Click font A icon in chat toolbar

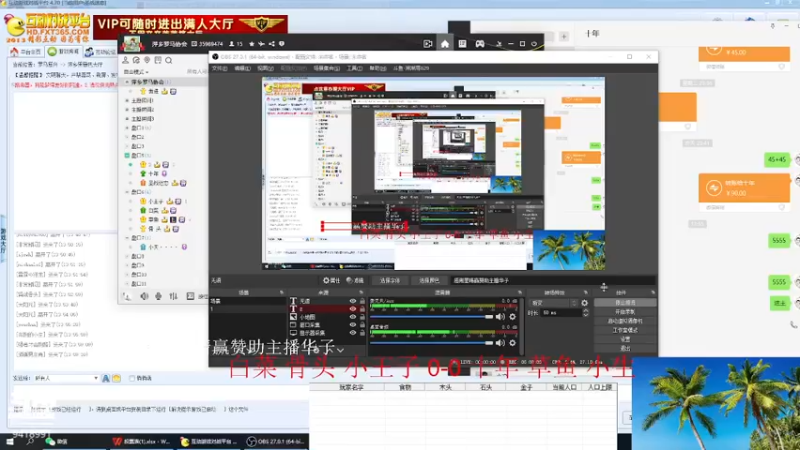[x=106, y=378]
